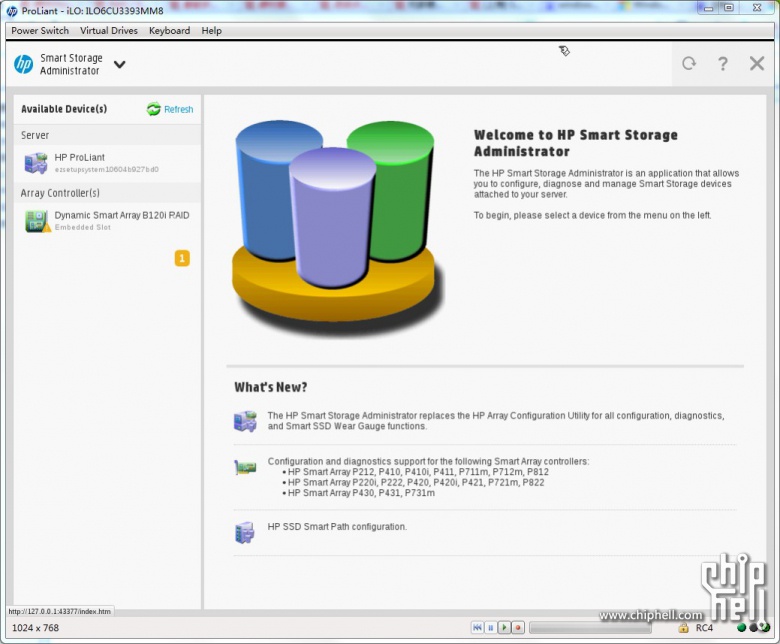Click the padlock encryption icon
This screenshot has height=644, width=780.
pyautogui.click(x=683, y=628)
